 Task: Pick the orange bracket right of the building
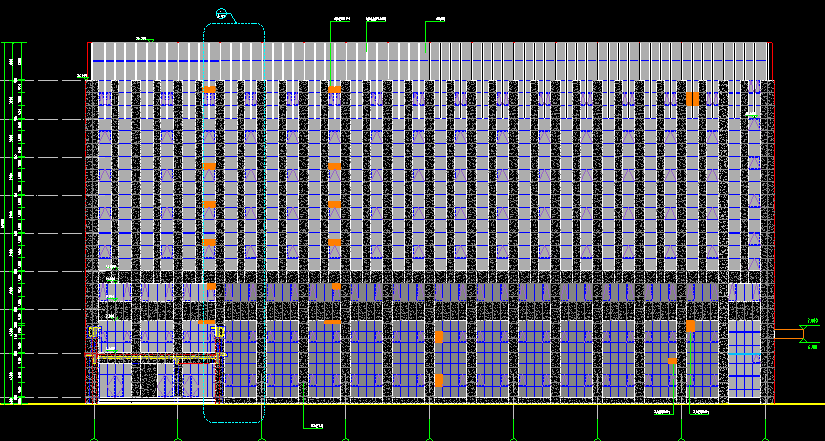789,334
